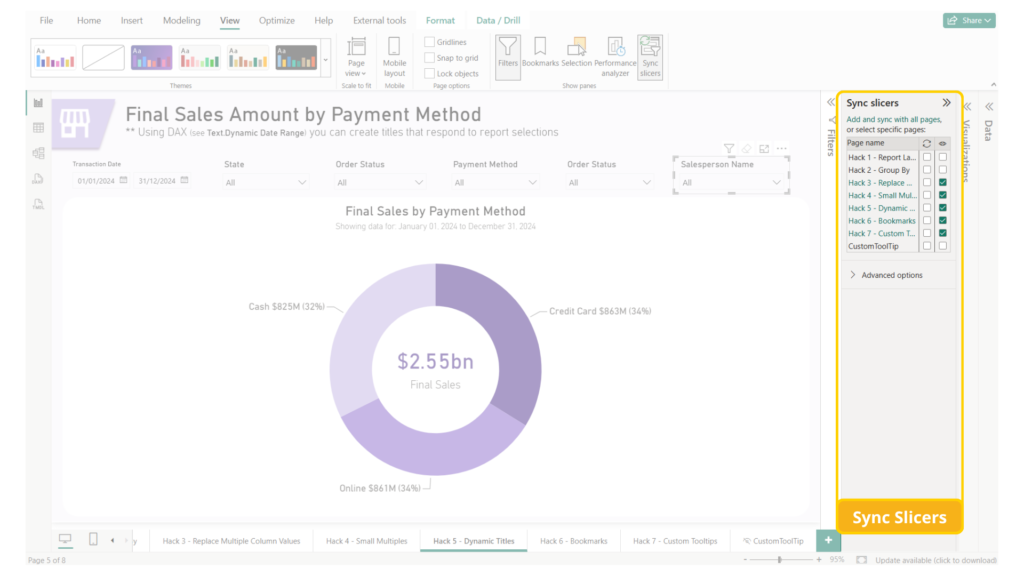This screenshot has width=1024, height=576.
Task: Open the Page view options
Action: pos(356,57)
